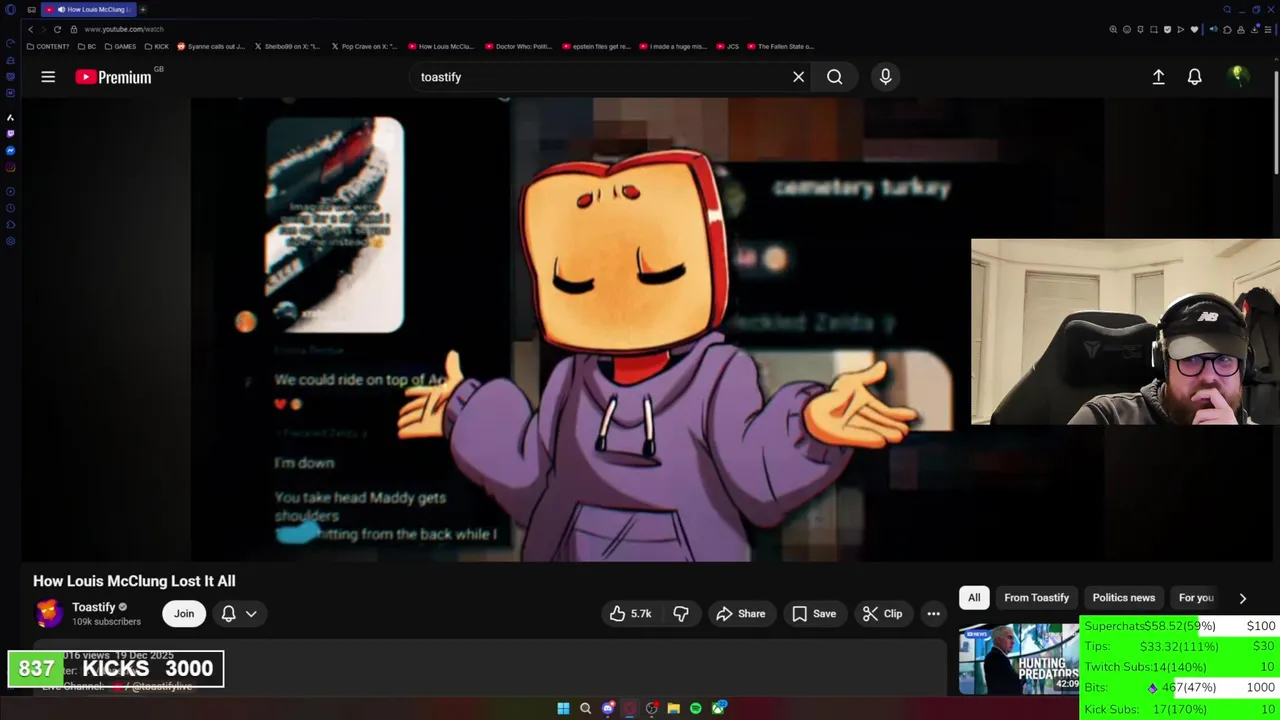
Task: Open the Syanne calls out bookmark
Action: click(x=211, y=46)
